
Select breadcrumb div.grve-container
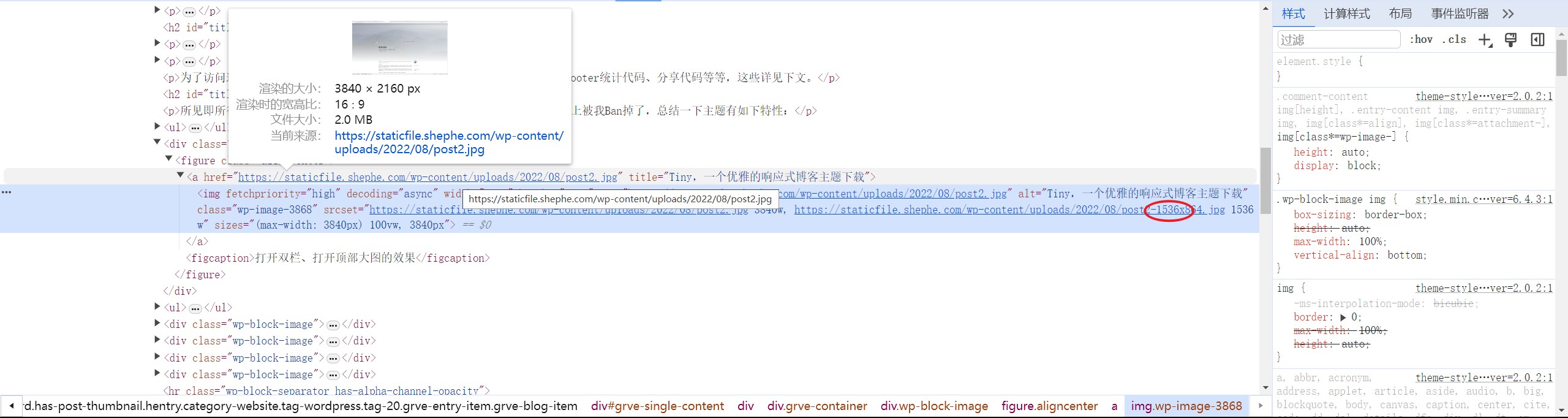(817, 406)
